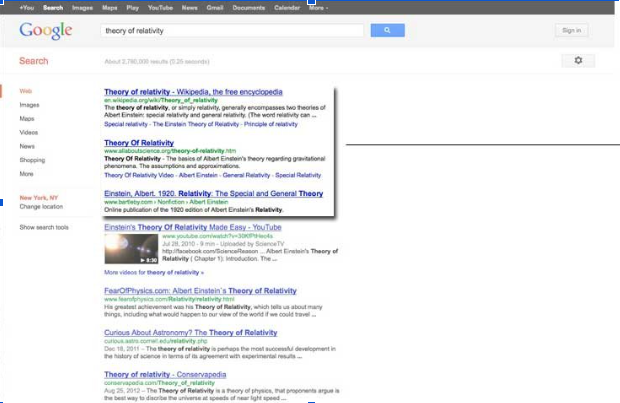Open the Principle of relativity sitelink
This screenshot has width=620, height=403.
271,124
